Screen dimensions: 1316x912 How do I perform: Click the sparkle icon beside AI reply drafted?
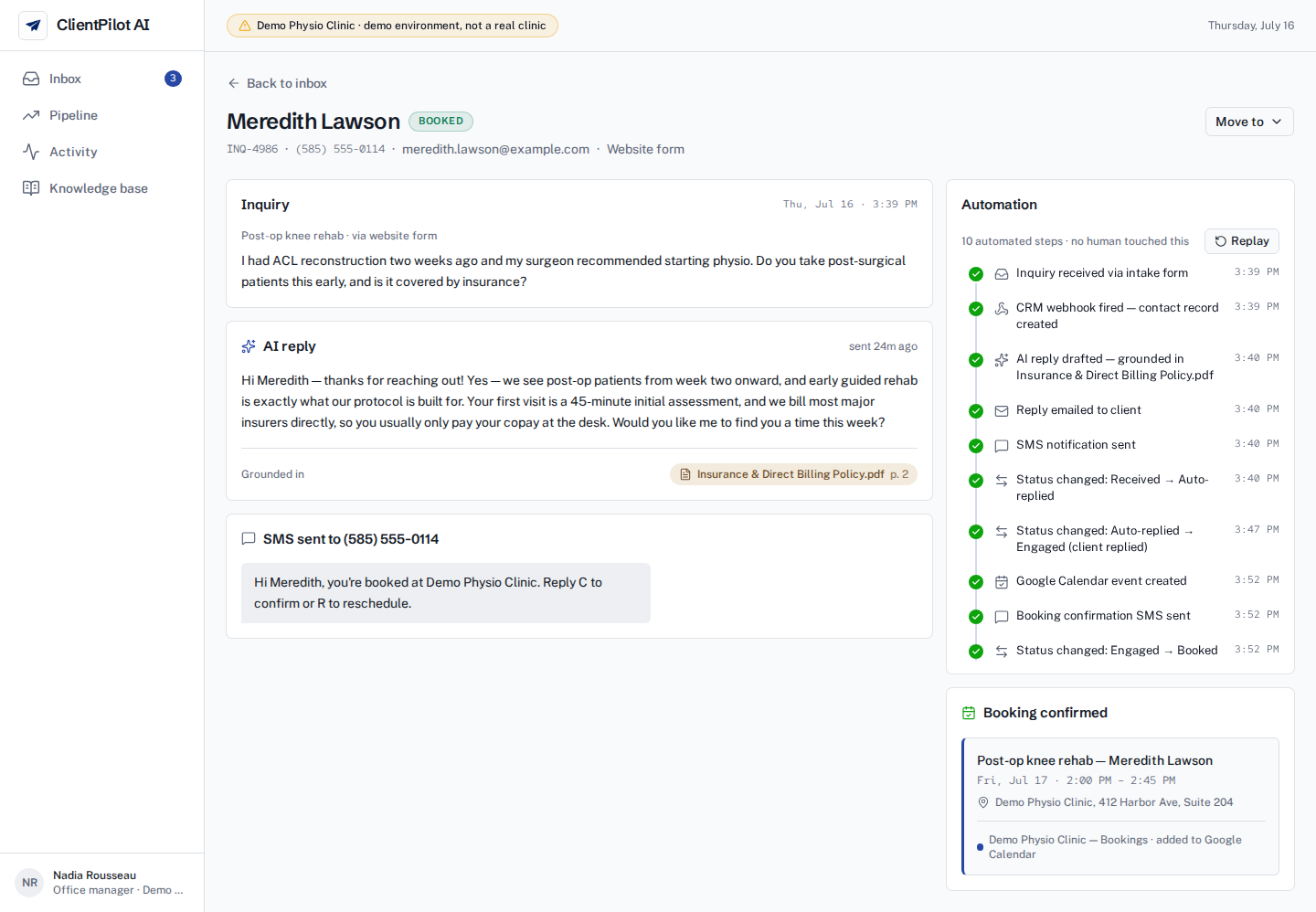coord(1002,359)
